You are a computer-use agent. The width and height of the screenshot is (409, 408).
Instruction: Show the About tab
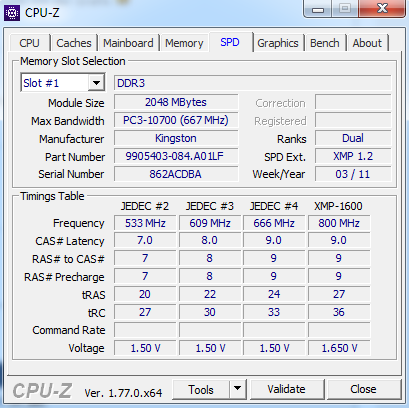[367, 43]
